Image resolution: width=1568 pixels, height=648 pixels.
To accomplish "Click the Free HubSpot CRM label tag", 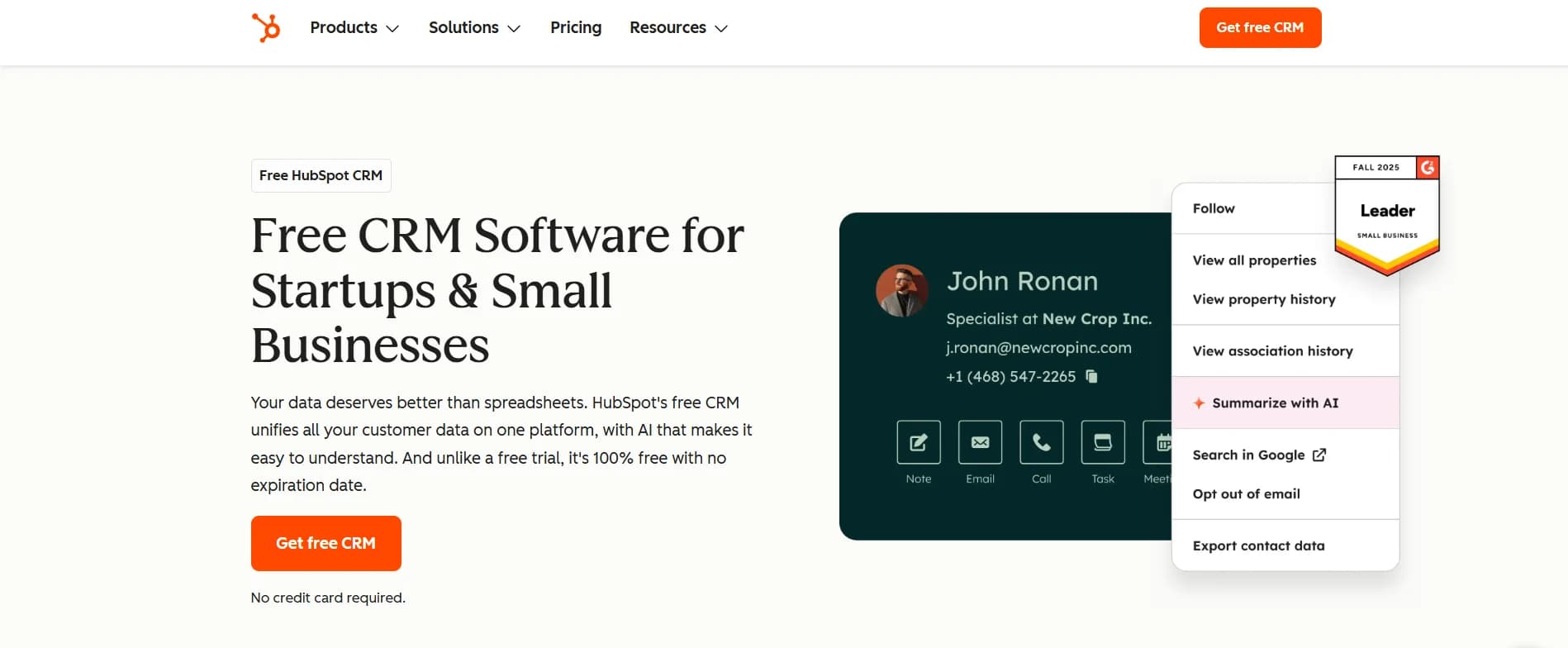I will pyautogui.click(x=321, y=175).
